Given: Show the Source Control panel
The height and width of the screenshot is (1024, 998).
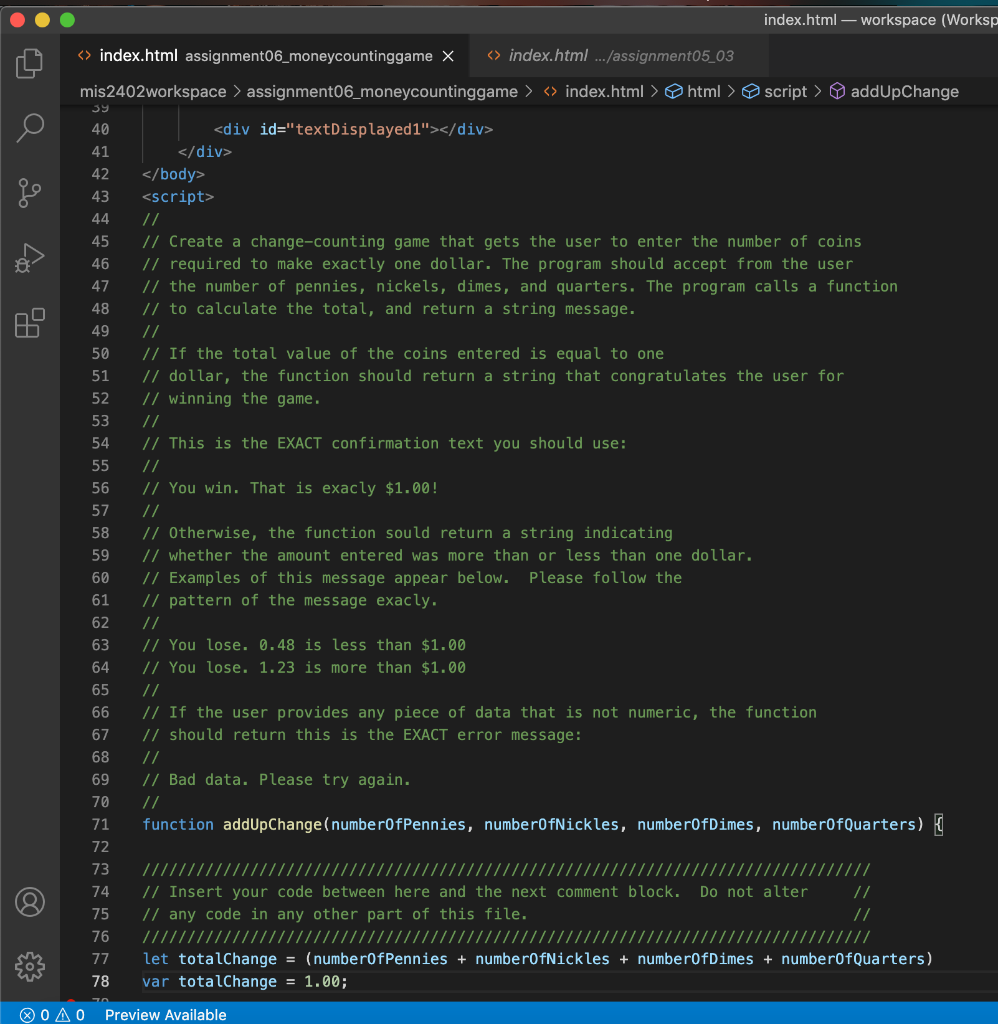Looking at the screenshot, I should [30, 192].
